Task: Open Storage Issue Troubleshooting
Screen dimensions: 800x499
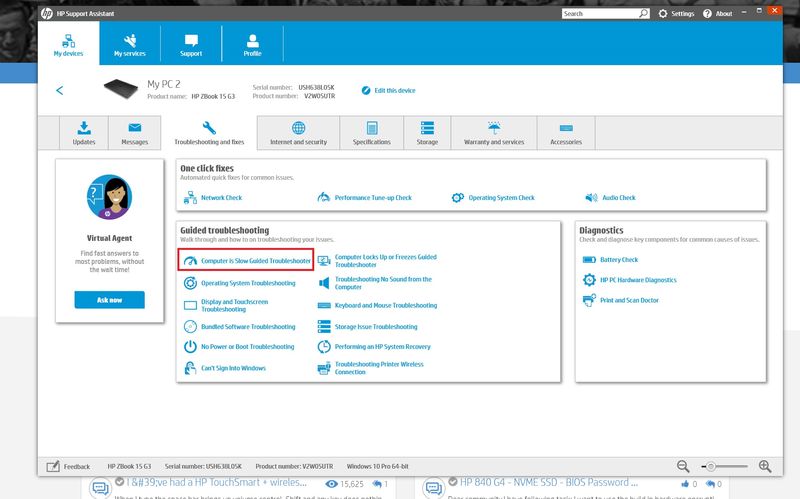Action: (x=376, y=327)
